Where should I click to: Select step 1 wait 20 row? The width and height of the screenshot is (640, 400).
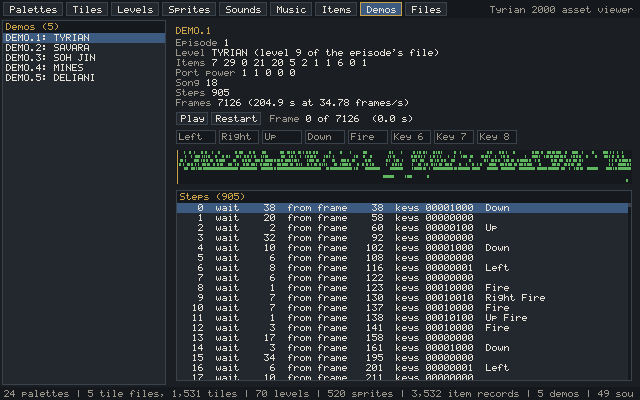[402, 218]
